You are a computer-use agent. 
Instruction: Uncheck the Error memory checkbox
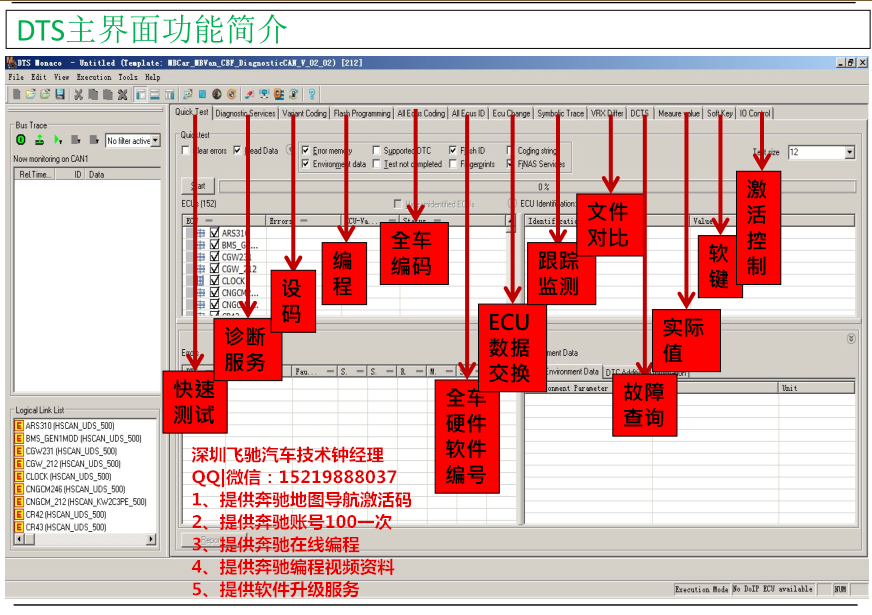point(305,150)
